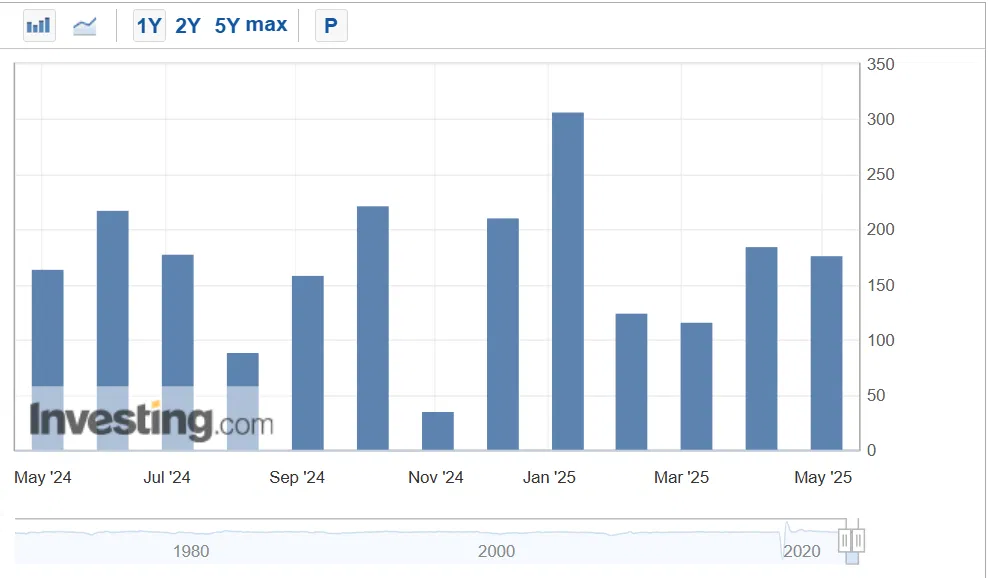Select the max time range

point(267,25)
